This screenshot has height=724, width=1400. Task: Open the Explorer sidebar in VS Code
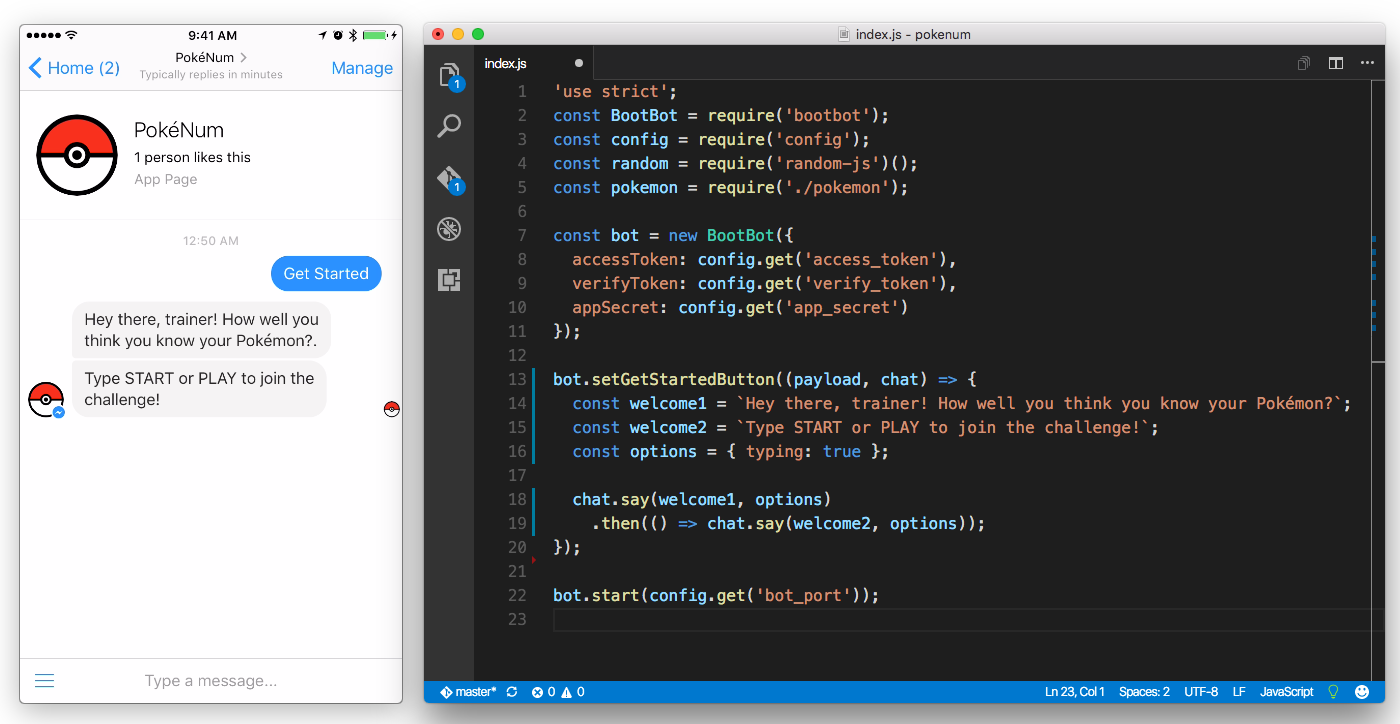(448, 75)
